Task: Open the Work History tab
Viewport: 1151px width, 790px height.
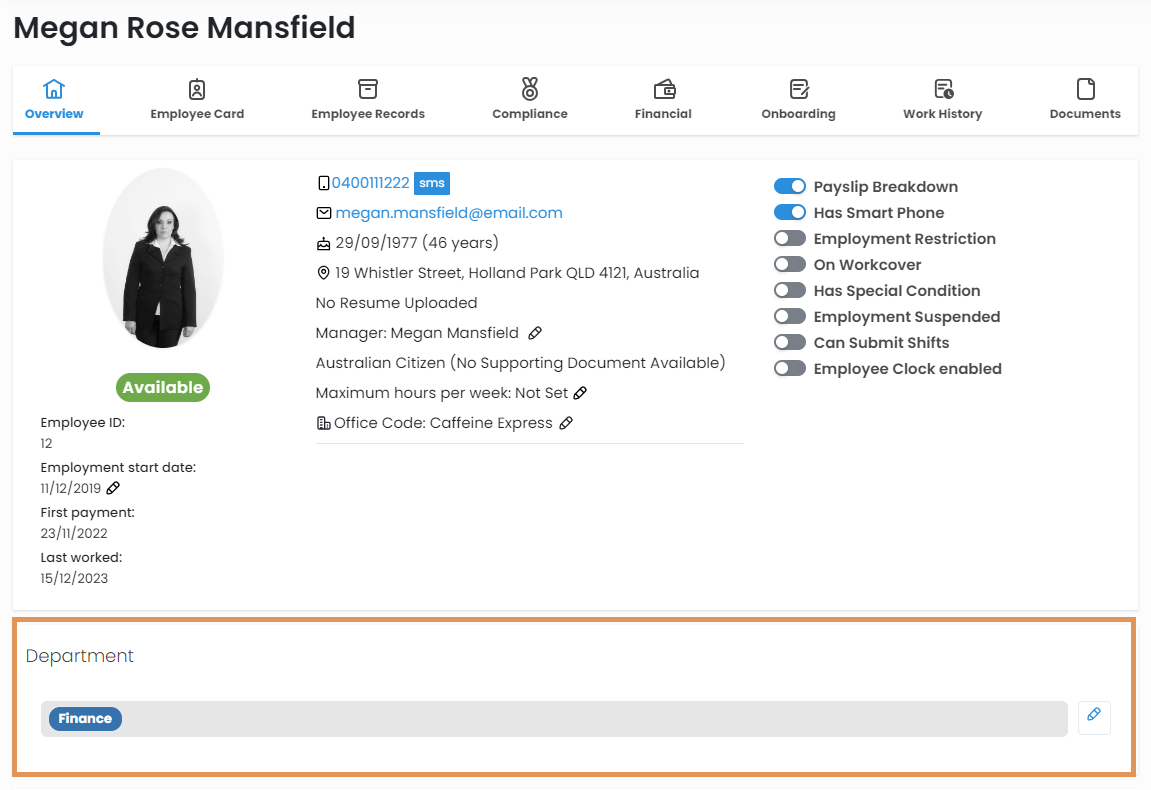Action: (x=942, y=100)
